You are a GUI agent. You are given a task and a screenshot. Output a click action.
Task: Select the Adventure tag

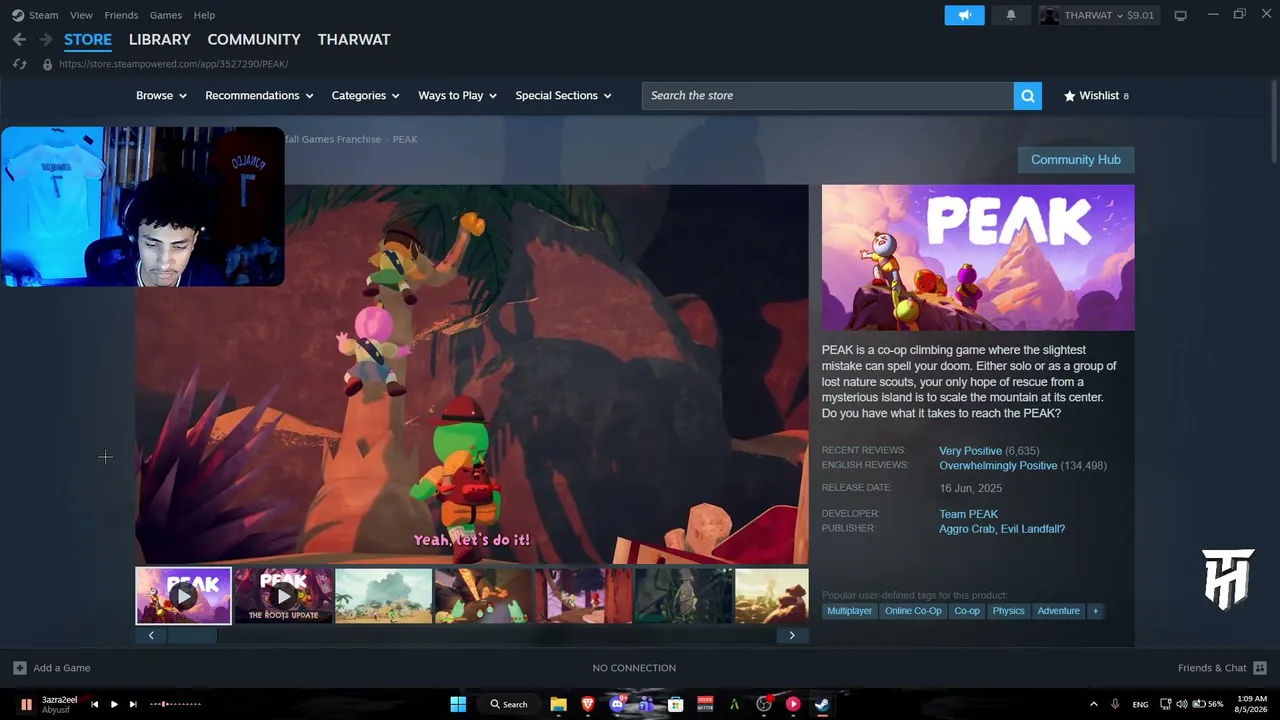coord(1058,611)
